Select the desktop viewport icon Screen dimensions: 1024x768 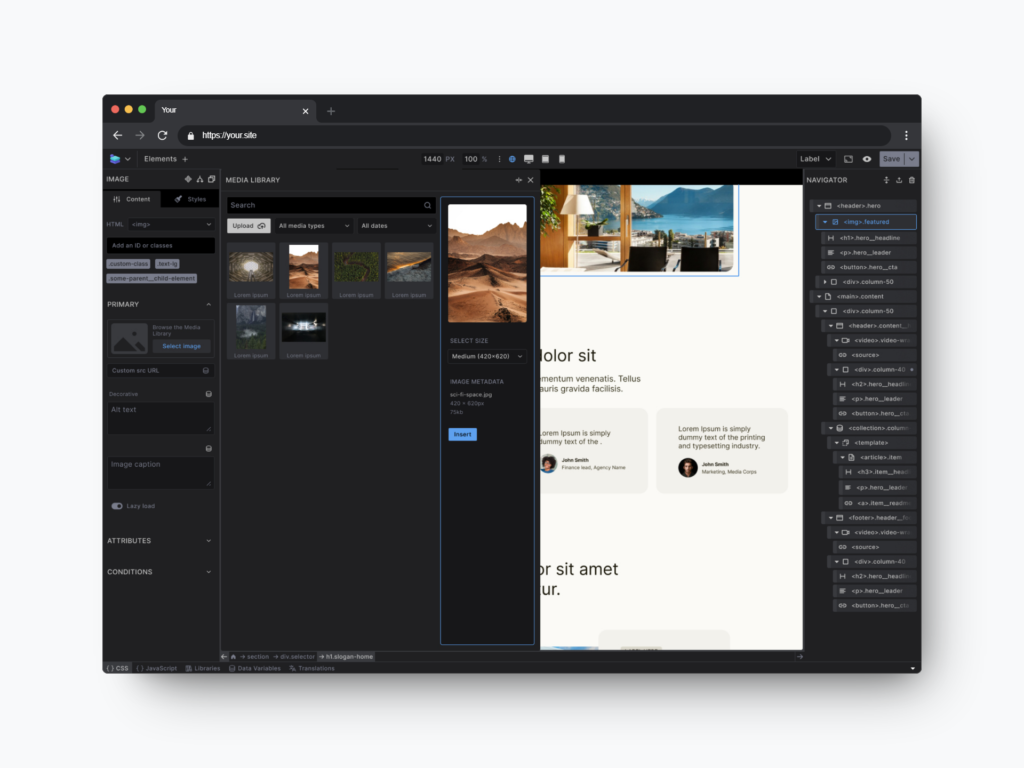[x=528, y=159]
